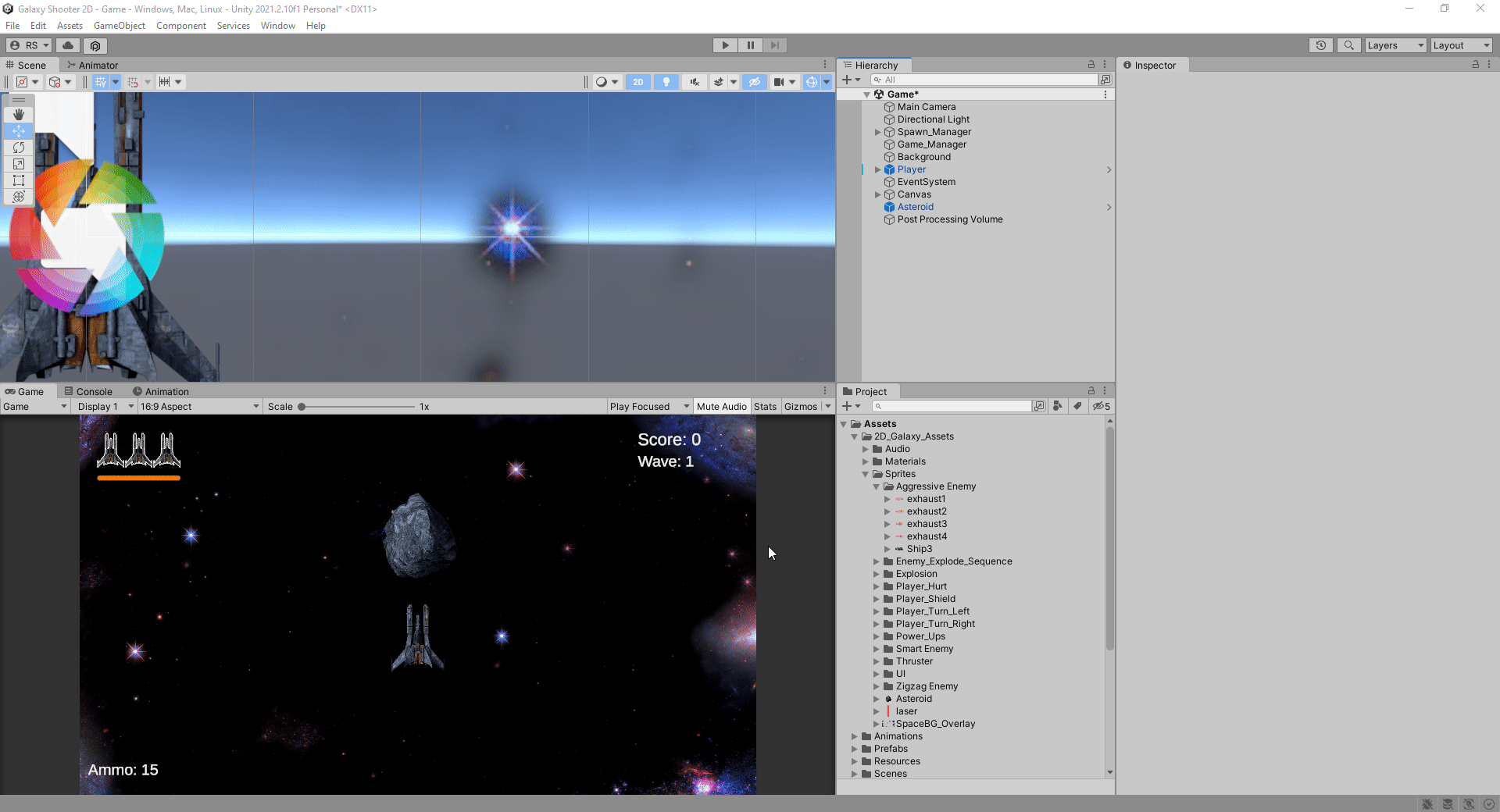Switch to the Animation tab

pos(161,391)
